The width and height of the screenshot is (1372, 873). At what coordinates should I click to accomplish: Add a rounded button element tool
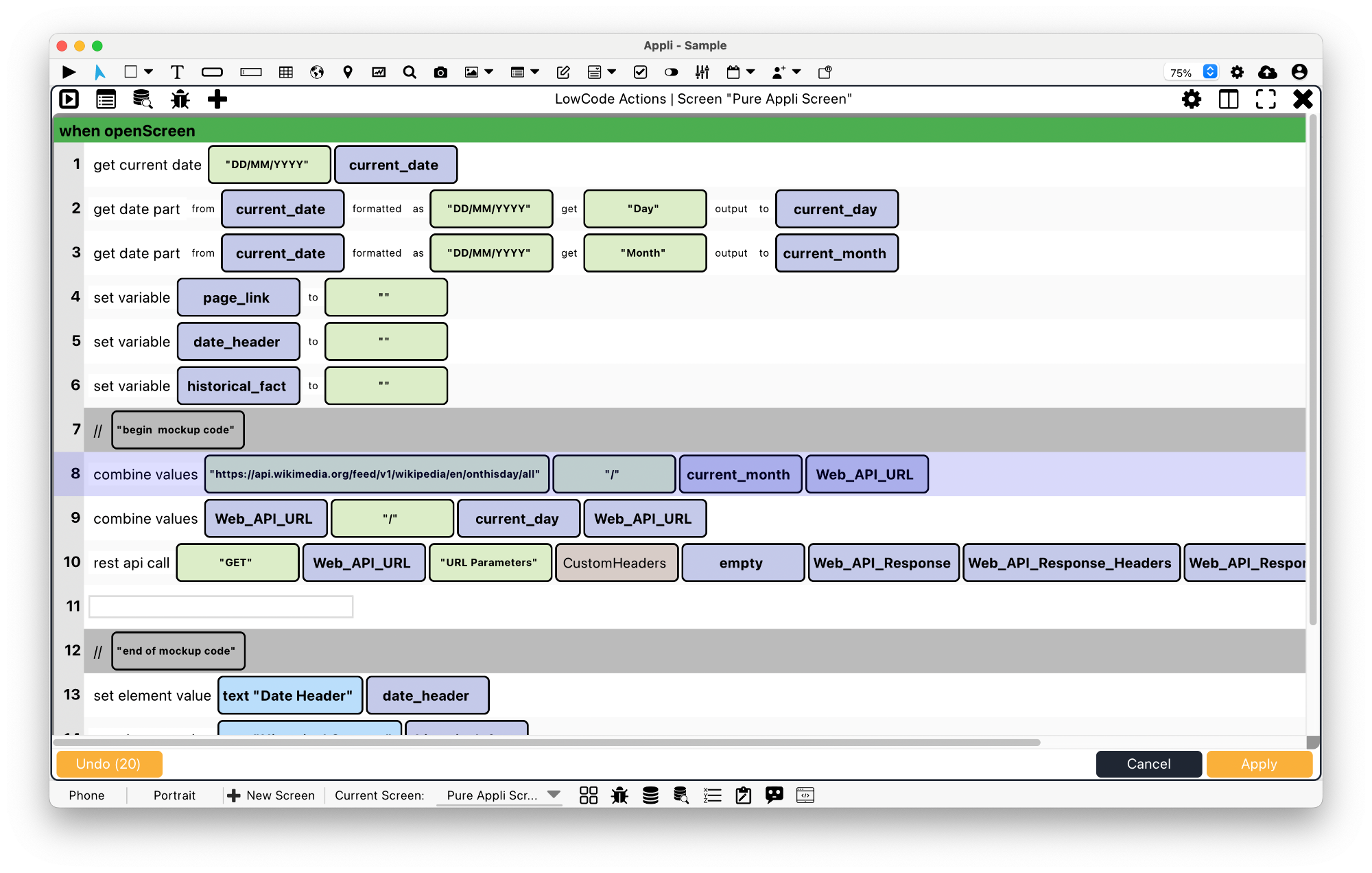(212, 72)
